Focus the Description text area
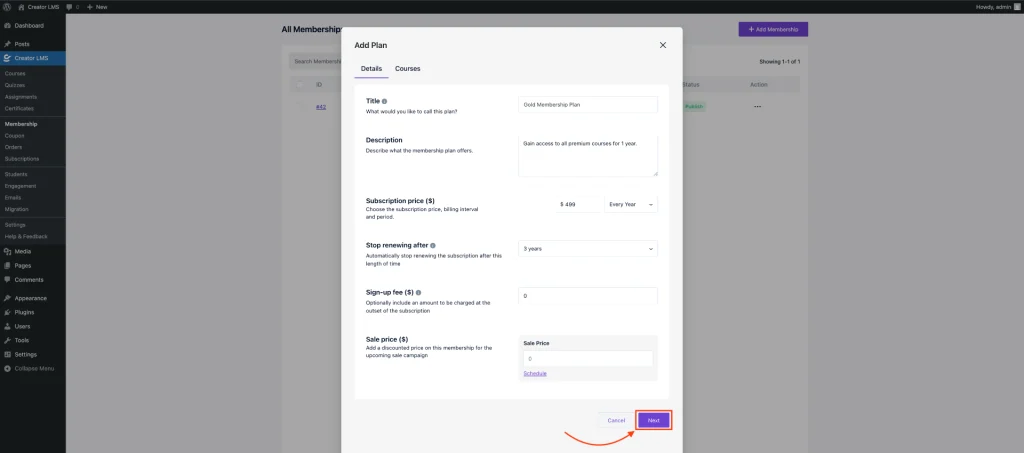 (588, 156)
